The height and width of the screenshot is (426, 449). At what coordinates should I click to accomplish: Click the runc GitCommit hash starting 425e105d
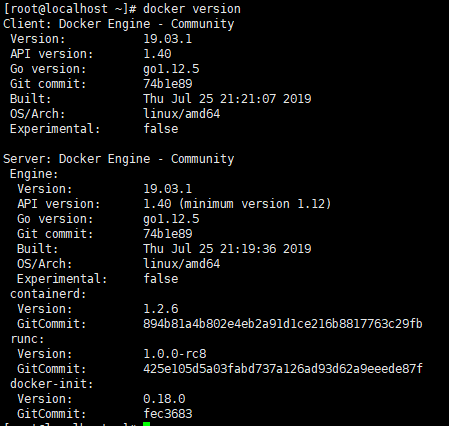[x=283, y=369]
